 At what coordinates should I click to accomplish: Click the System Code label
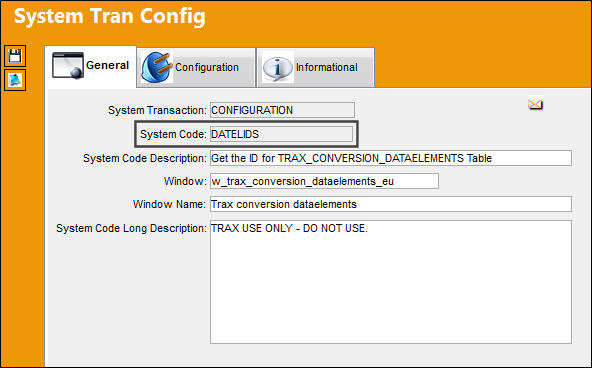point(173,134)
